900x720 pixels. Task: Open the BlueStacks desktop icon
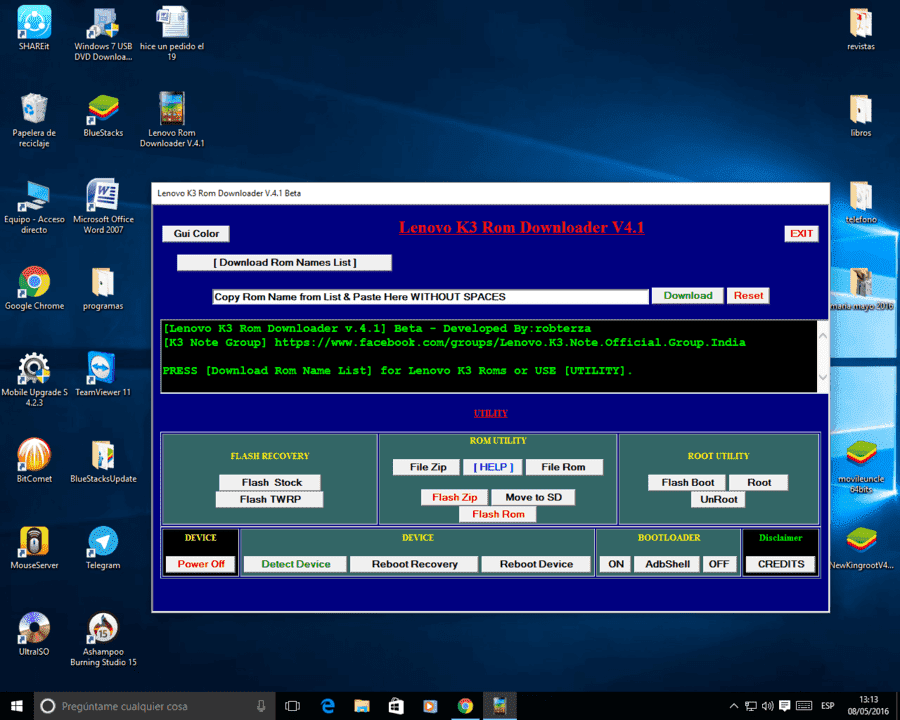(103, 115)
